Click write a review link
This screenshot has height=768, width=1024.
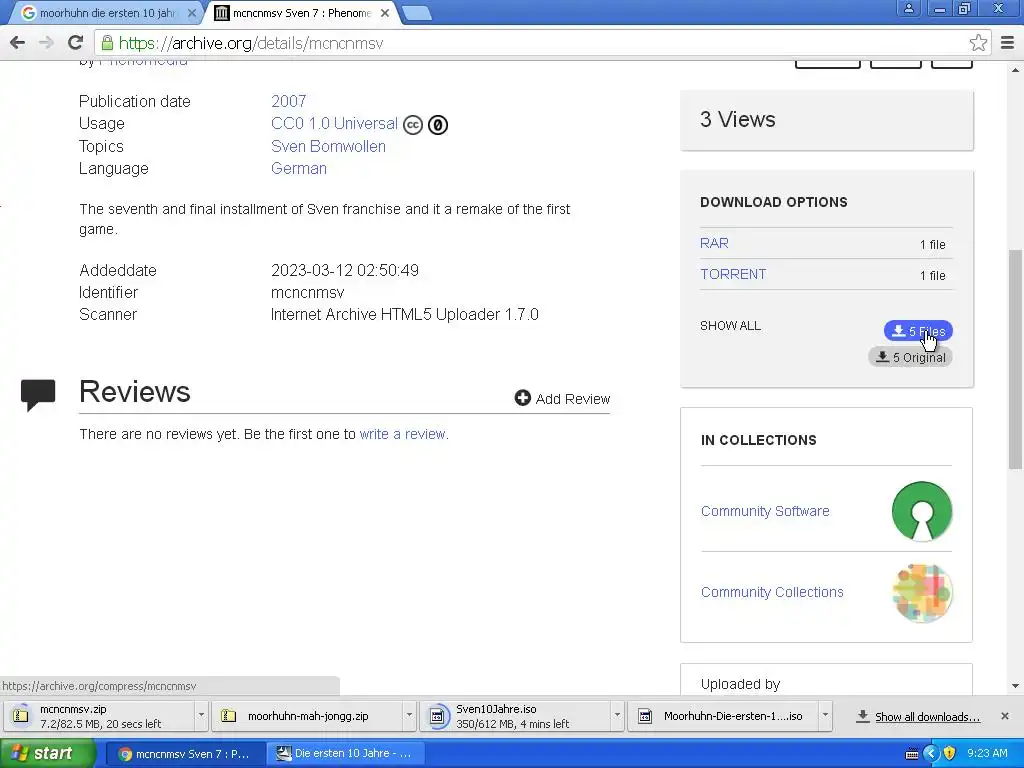click(x=404, y=434)
